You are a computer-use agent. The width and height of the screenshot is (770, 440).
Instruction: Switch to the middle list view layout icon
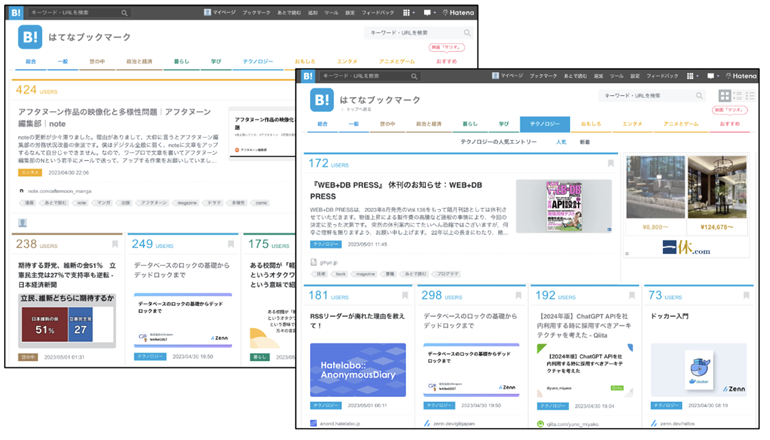tap(738, 95)
